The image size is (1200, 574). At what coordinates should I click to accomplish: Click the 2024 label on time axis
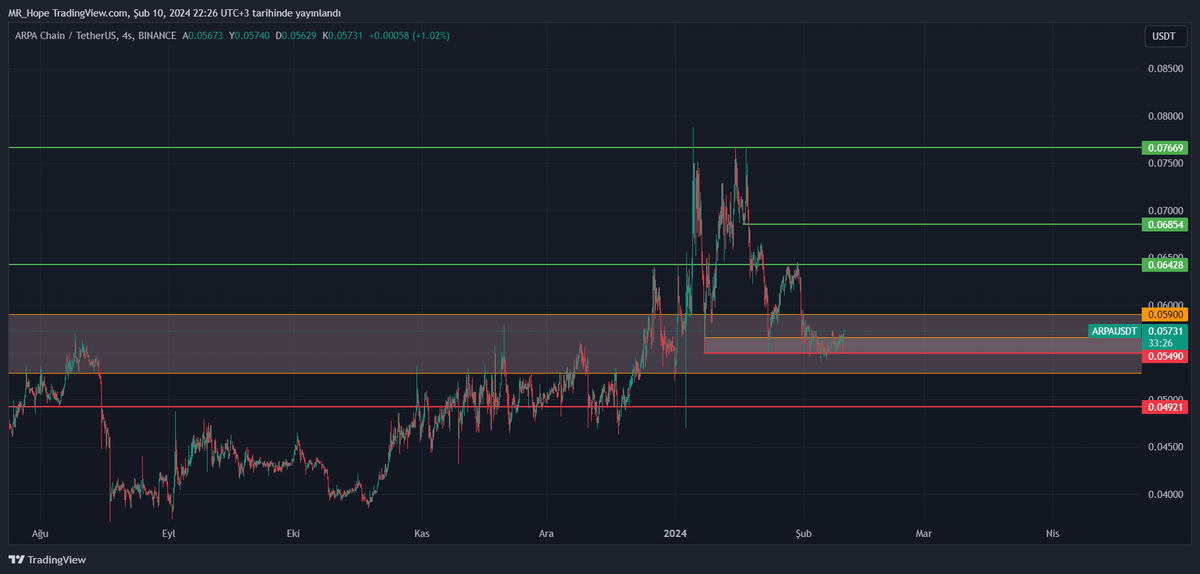(676, 534)
